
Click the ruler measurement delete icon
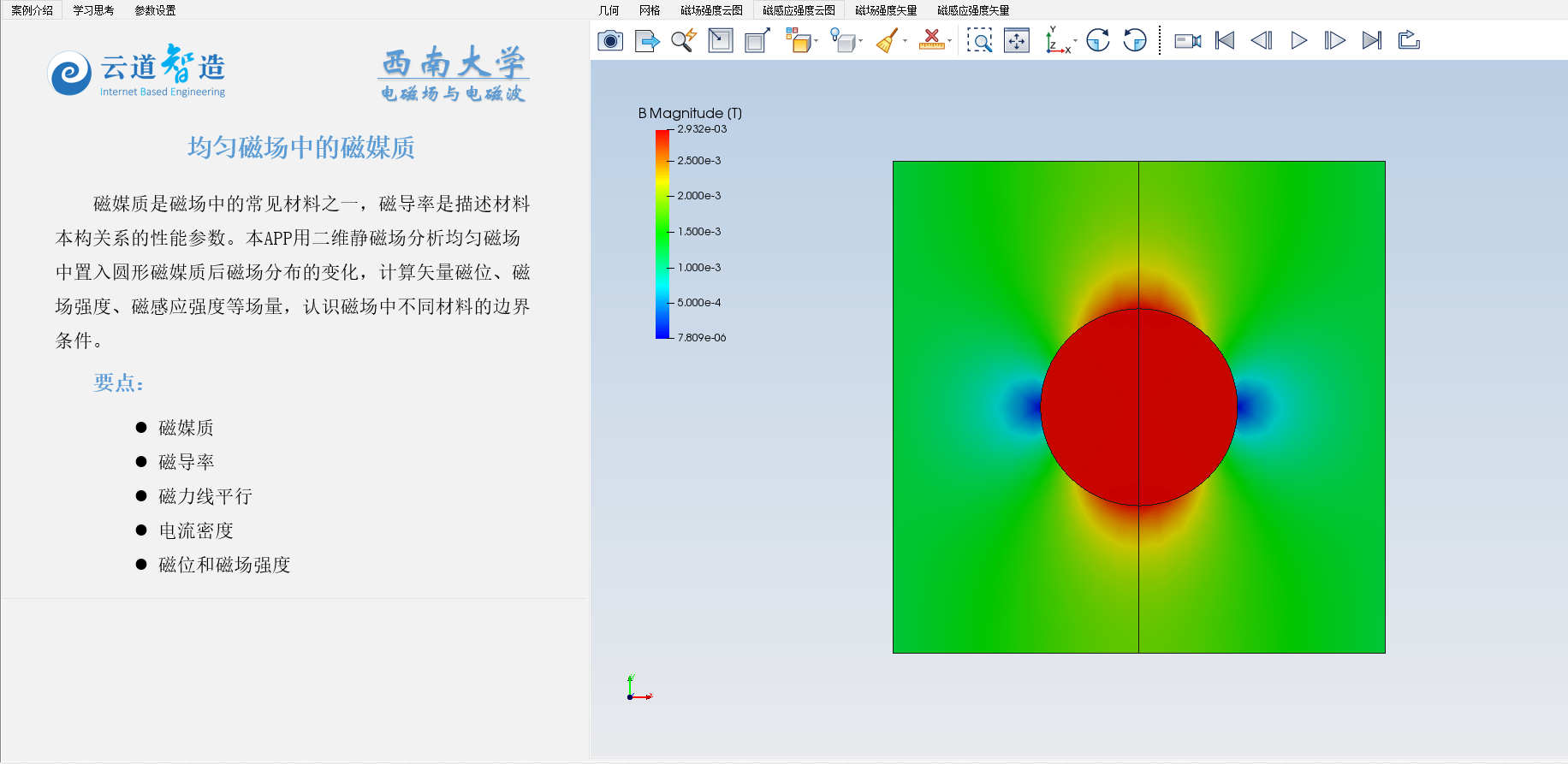point(931,40)
